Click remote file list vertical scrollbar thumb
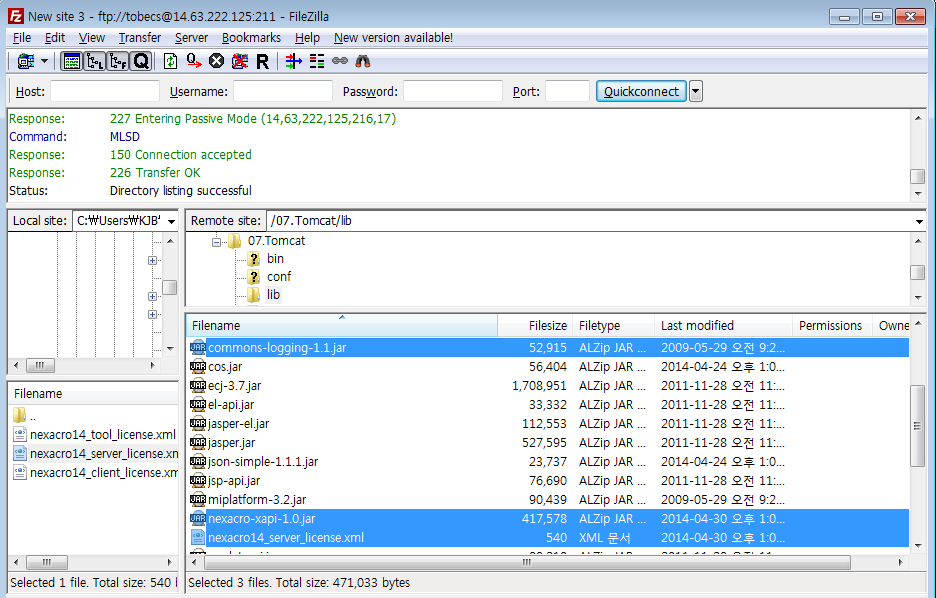The image size is (936, 598). 917,426
